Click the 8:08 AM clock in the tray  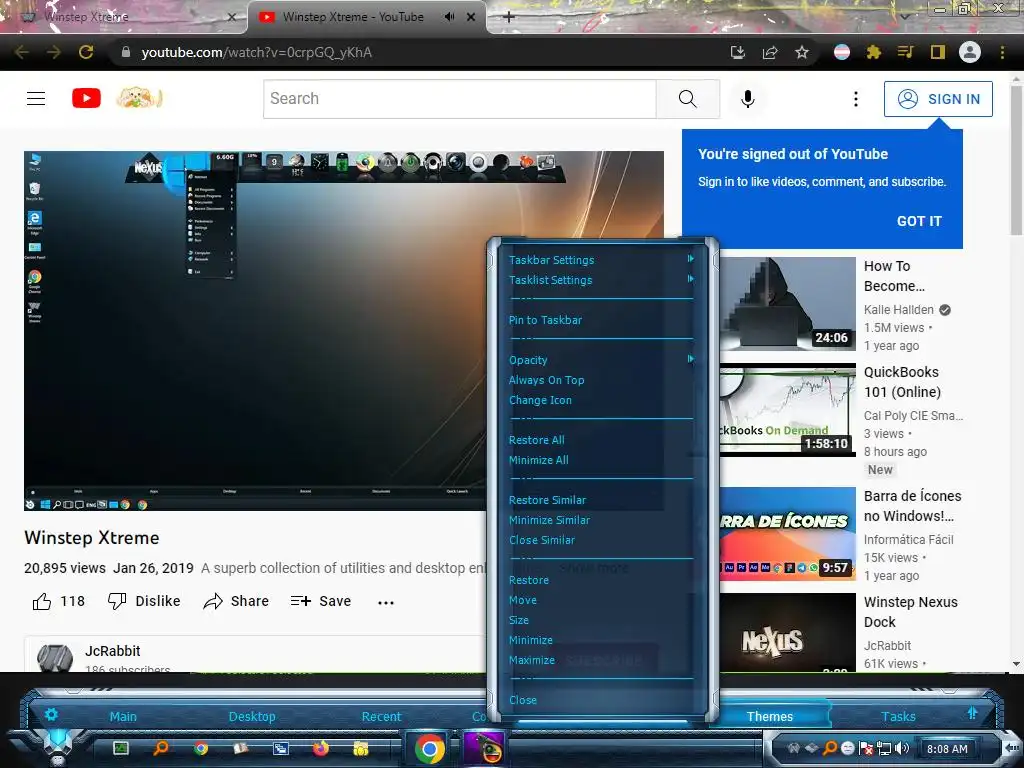click(x=947, y=749)
